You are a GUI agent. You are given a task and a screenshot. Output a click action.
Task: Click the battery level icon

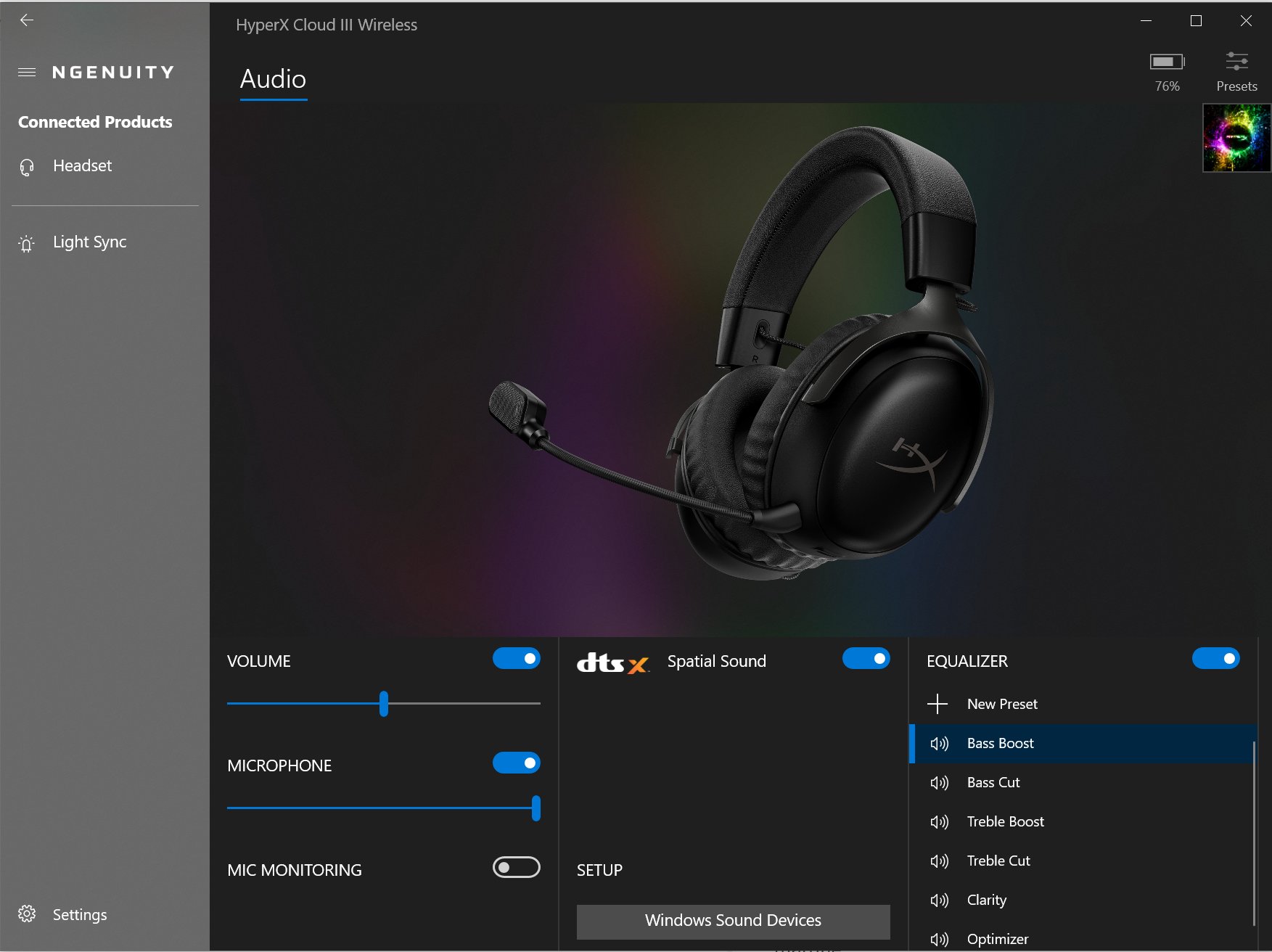click(1167, 62)
